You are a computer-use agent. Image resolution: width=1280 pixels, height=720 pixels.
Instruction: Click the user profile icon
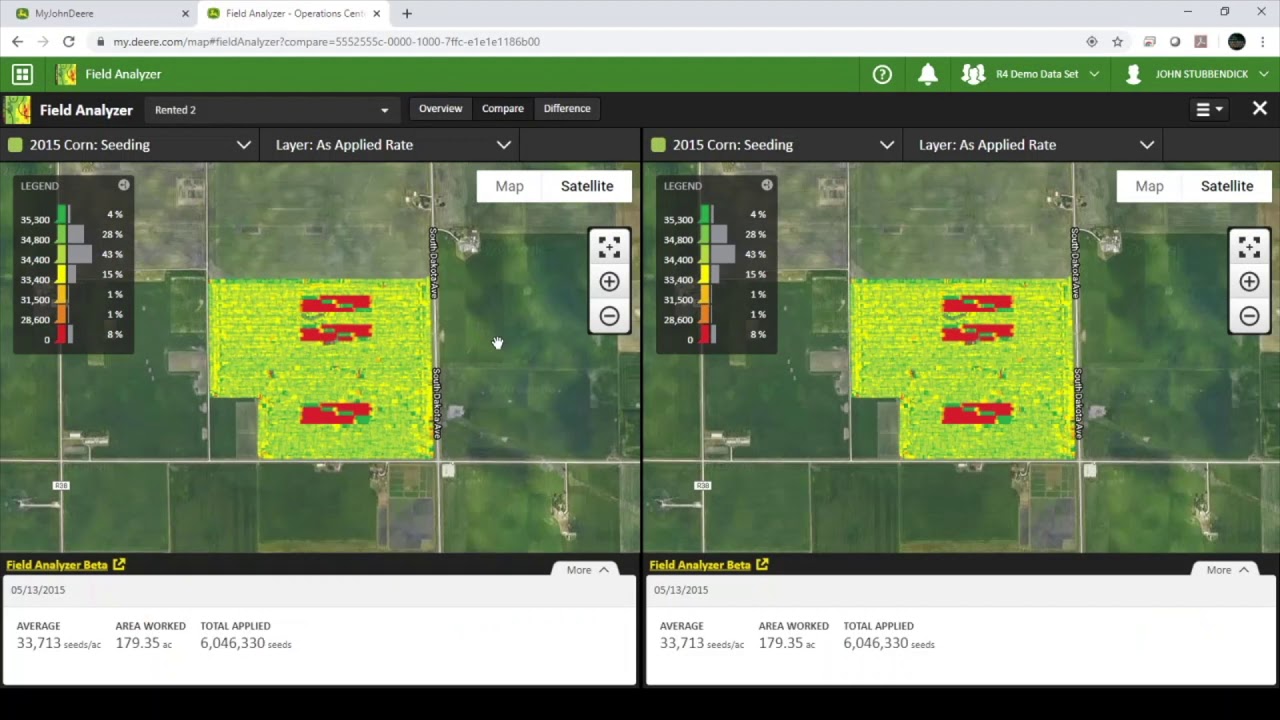[1133, 74]
